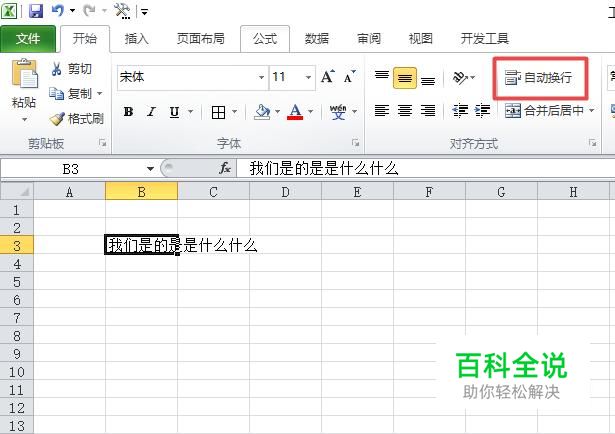Click the text orientation icon

pos(460,78)
